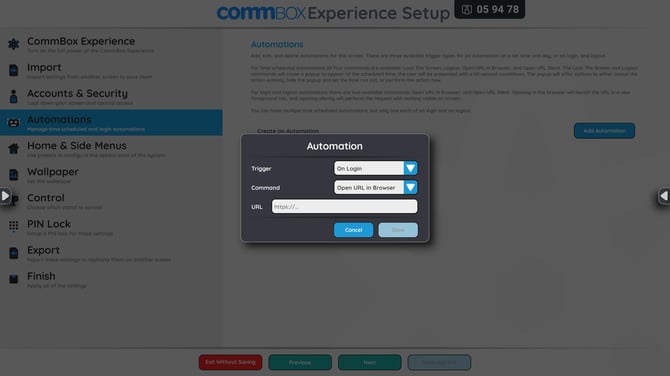Screen dimensions: 670x376
Task: Click Exit Without Saving
Action: [x=230, y=362]
